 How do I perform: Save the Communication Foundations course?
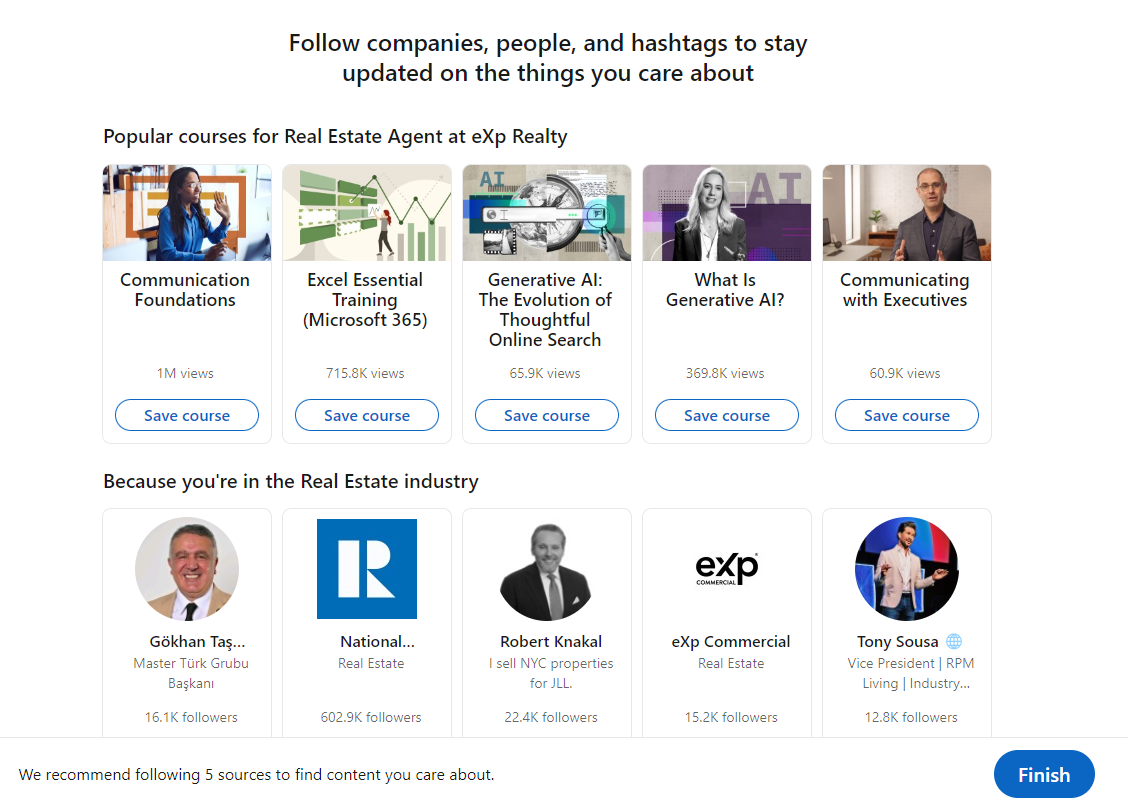click(187, 415)
